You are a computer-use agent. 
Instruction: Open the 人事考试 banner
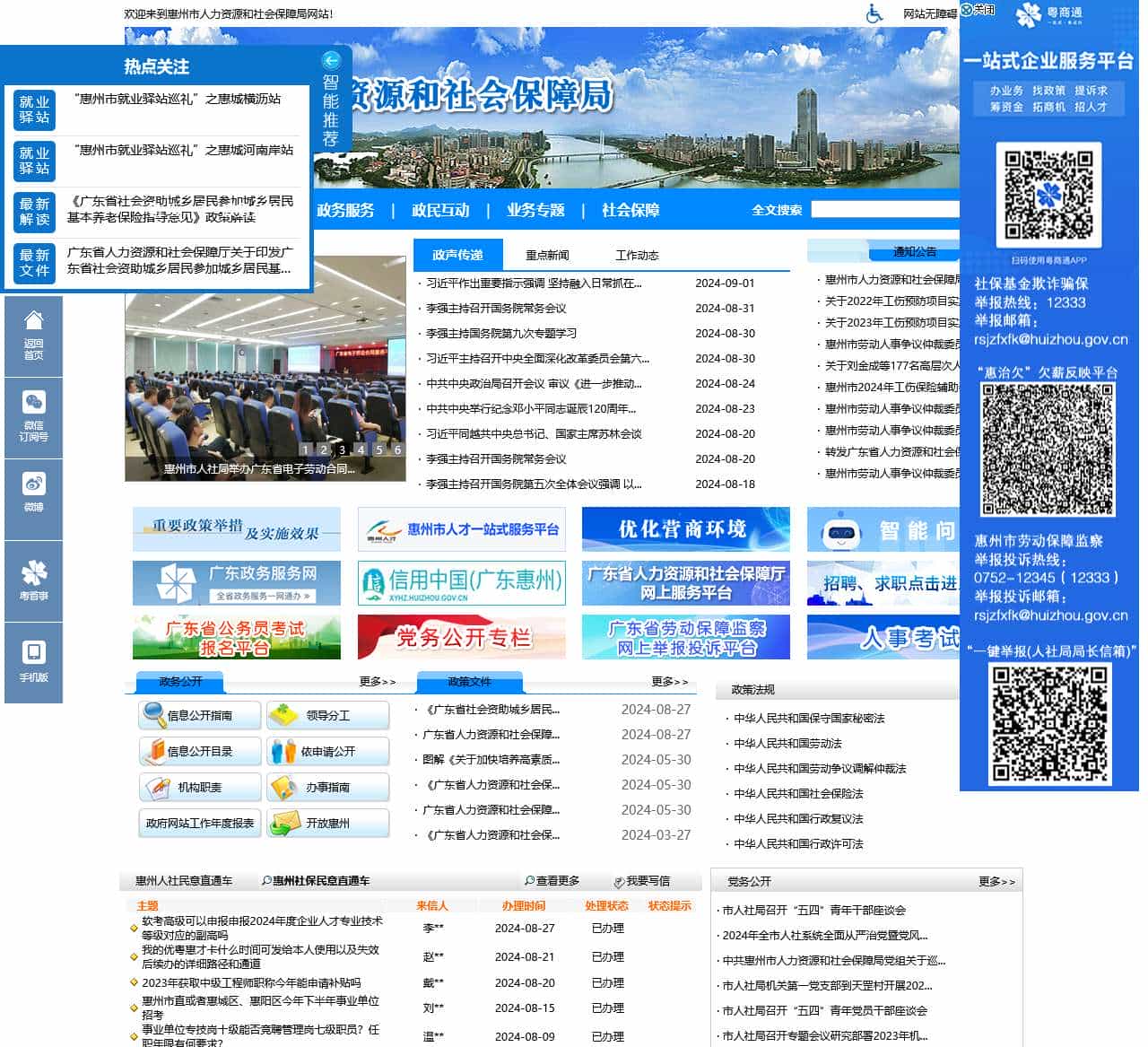click(883, 637)
